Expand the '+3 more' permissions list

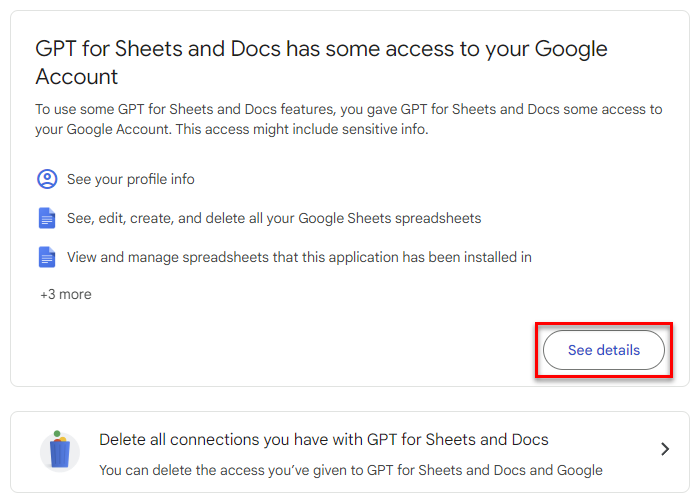coord(66,295)
